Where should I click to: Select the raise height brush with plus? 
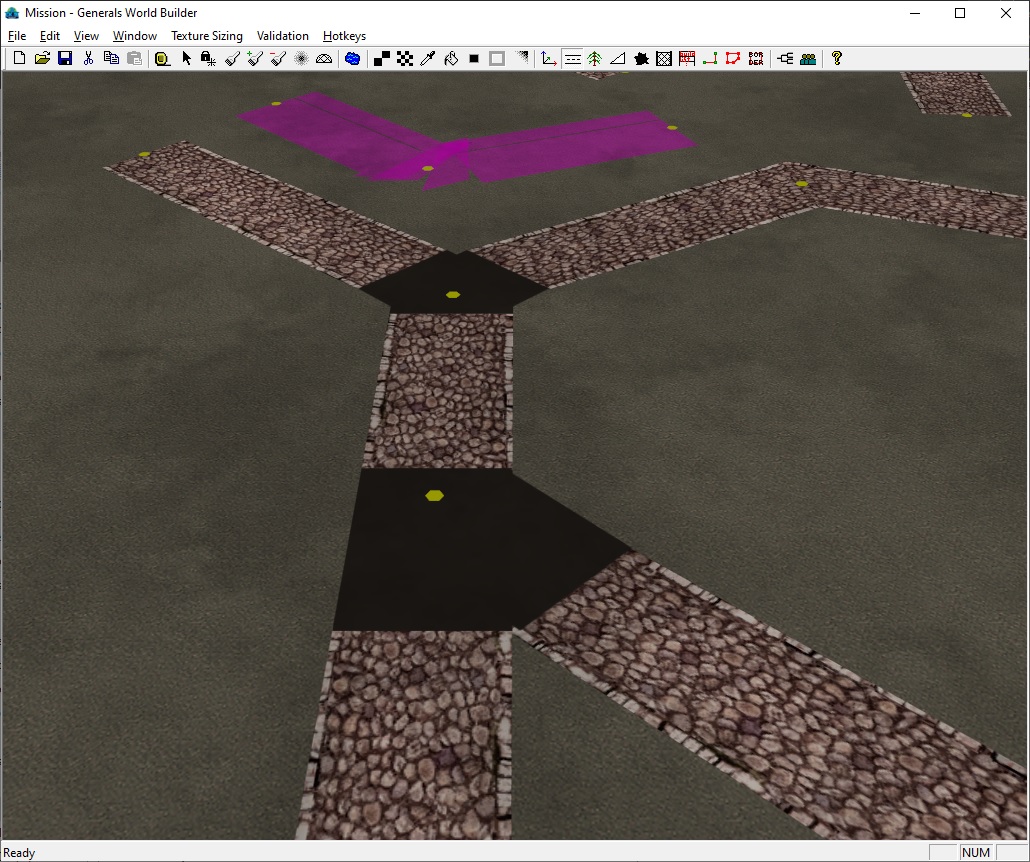tap(255, 58)
